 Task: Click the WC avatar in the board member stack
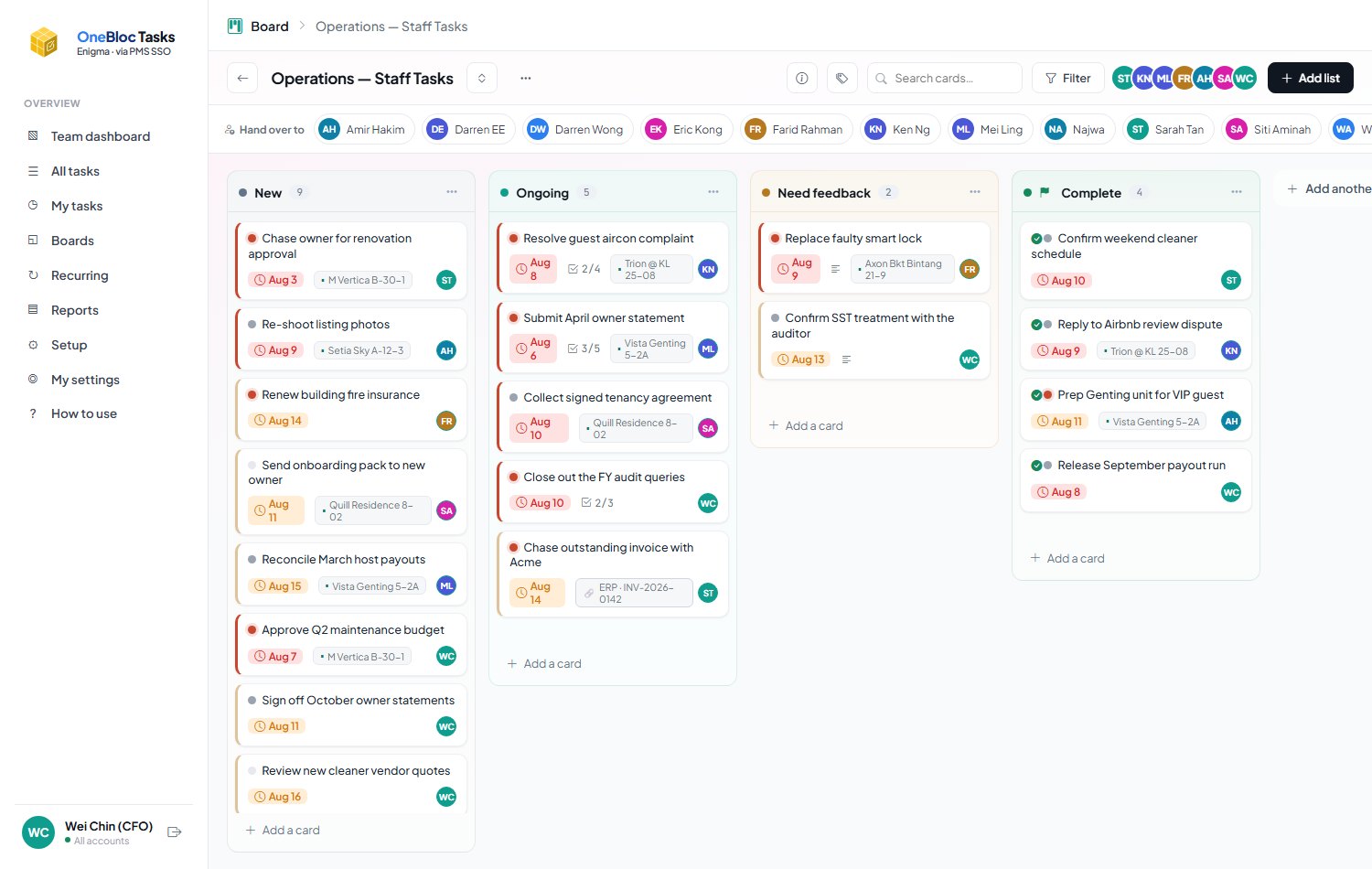point(1244,79)
